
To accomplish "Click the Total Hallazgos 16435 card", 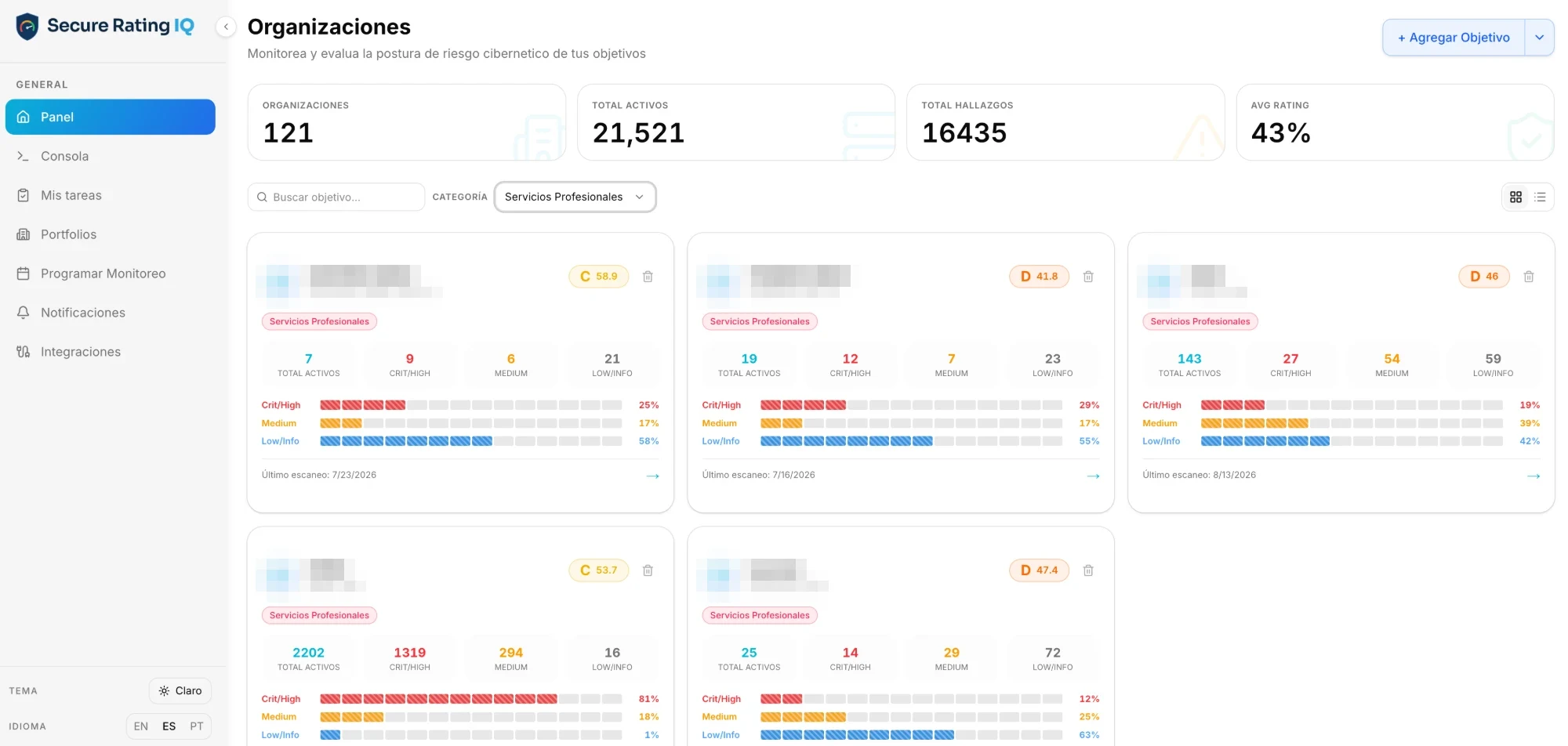I will coord(1065,122).
